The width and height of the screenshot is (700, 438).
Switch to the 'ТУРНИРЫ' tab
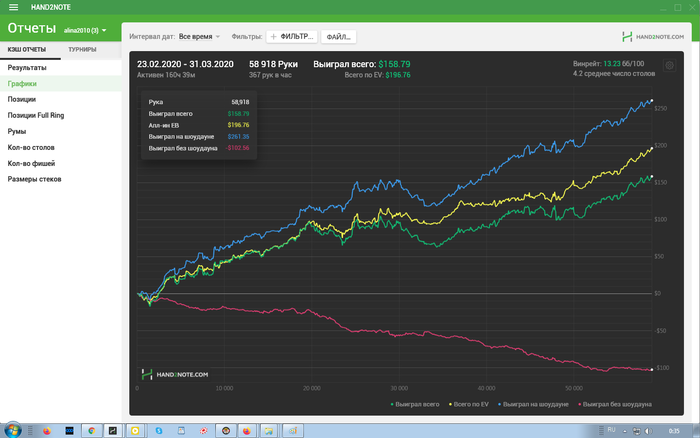(82, 50)
